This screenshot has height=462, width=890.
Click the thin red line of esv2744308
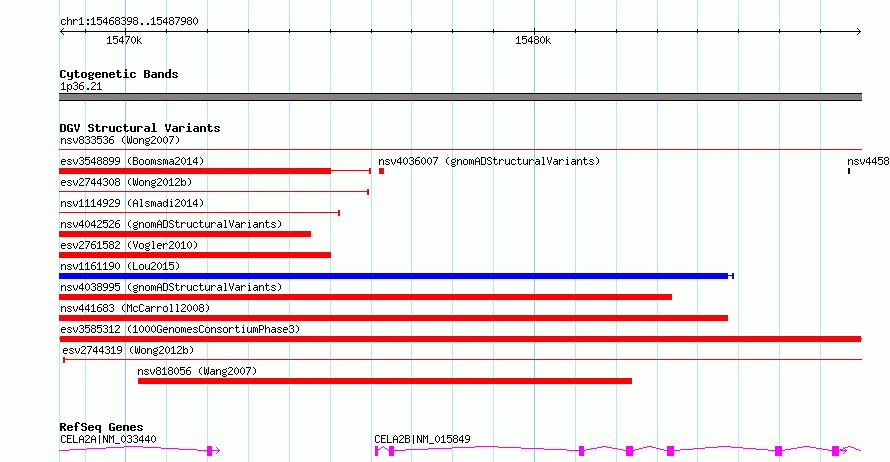click(x=214, y=192)
